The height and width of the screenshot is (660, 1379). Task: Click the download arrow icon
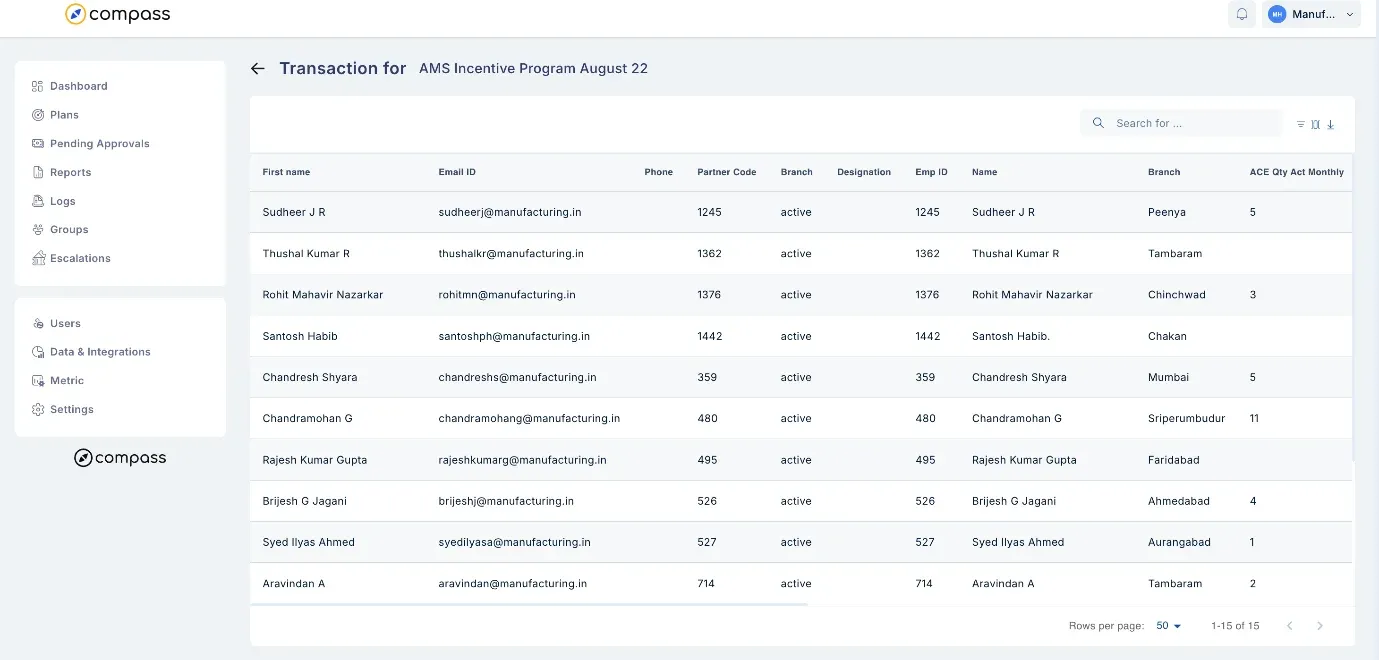1331,124
